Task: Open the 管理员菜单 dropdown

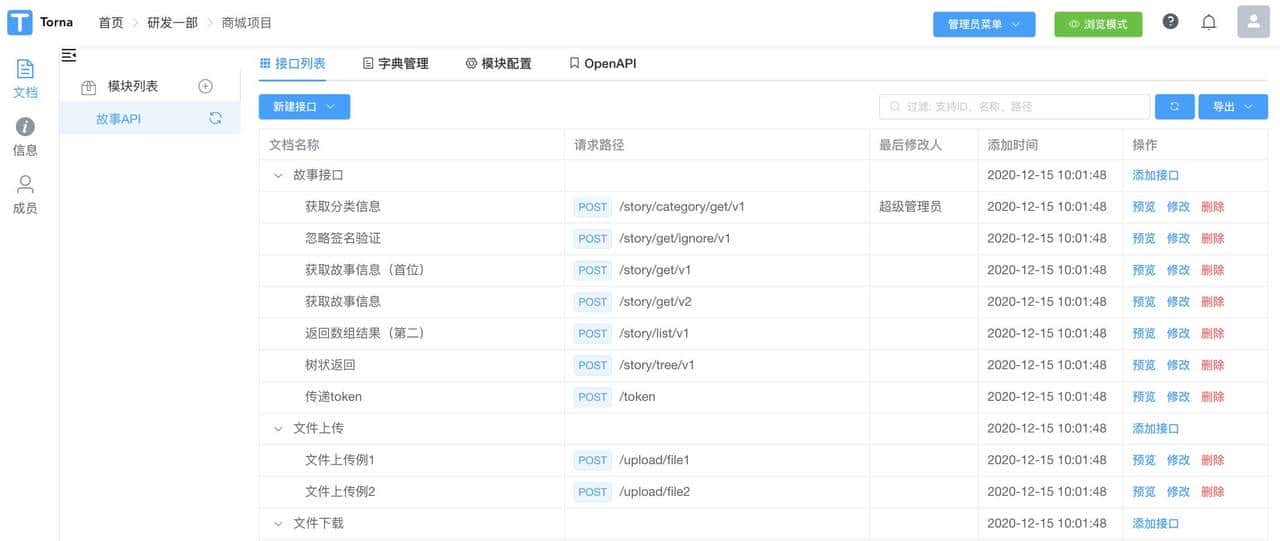Action: pos(984,24)
